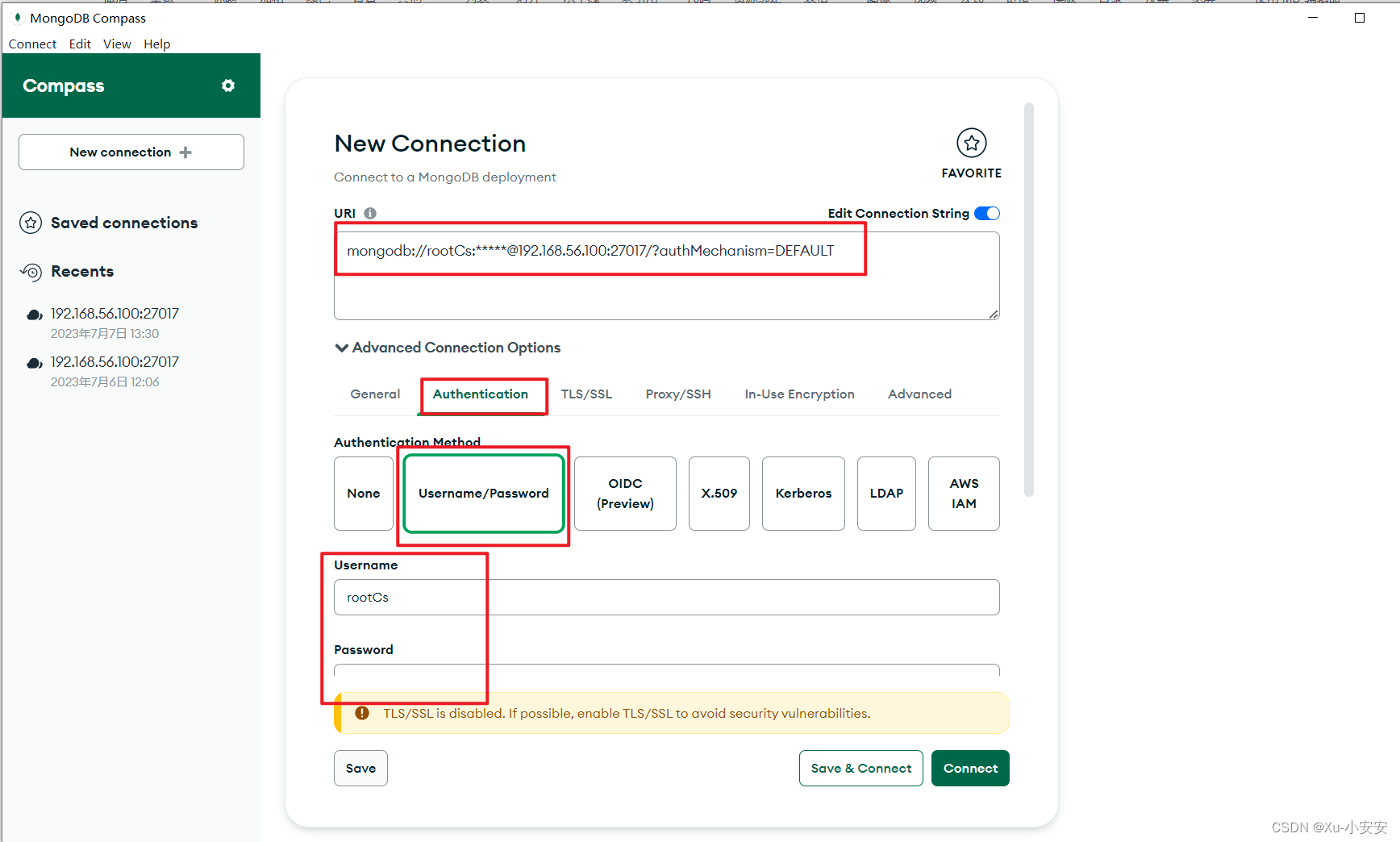The height and width of the screenshot is (842, 1400).
Task: Click warning icon in TLS/SSL banner
Action: [x=361, y=713]
